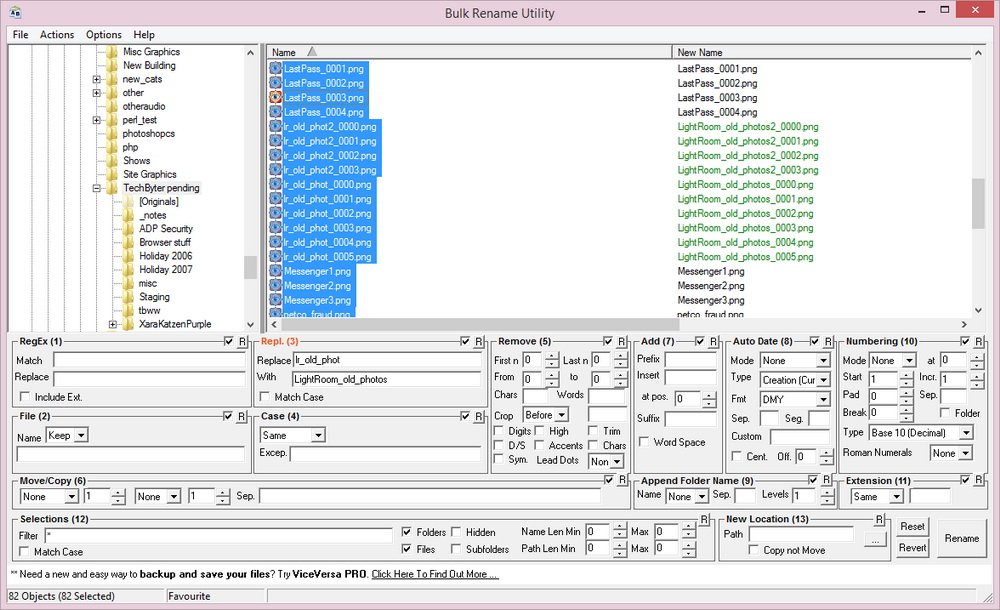Open the File Name Keep dropdown
1000x610 pixels.
point(81,436)
